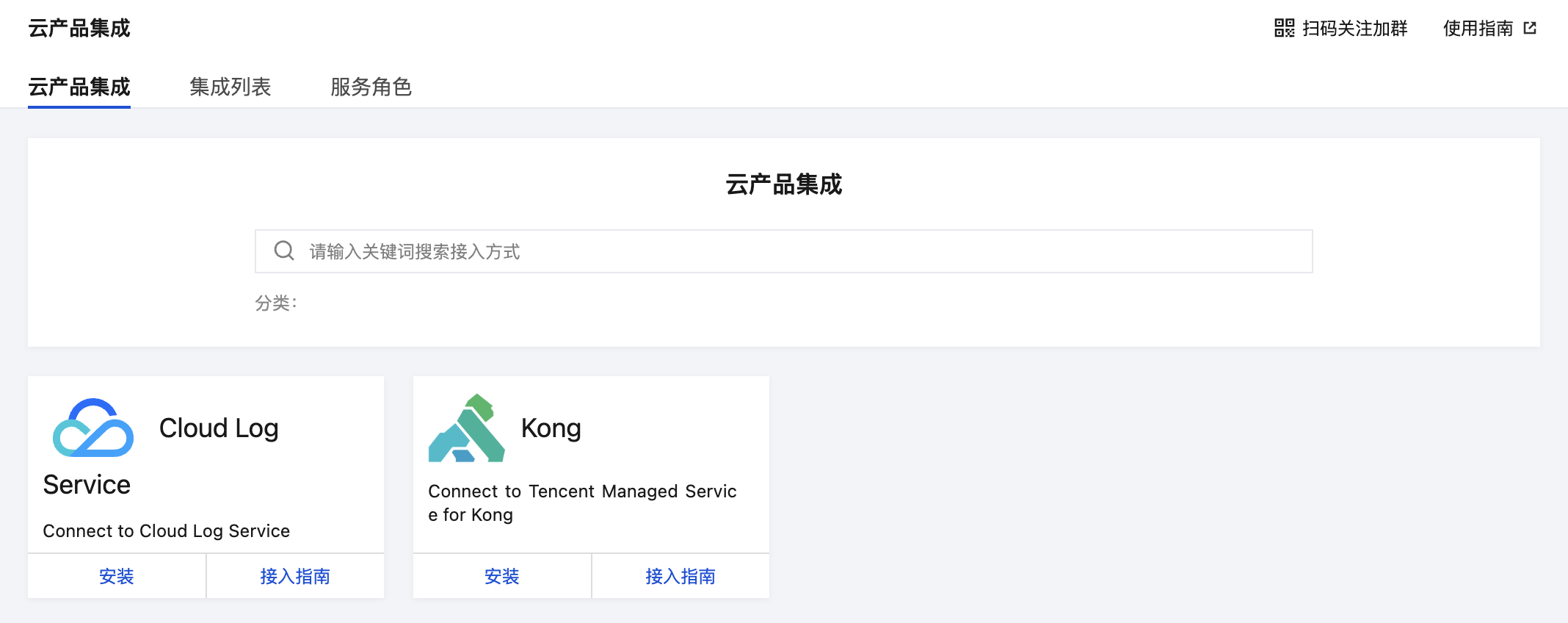Click the magnifier icon in the search box
The image size is (1568, 623).
click(284, 251)
